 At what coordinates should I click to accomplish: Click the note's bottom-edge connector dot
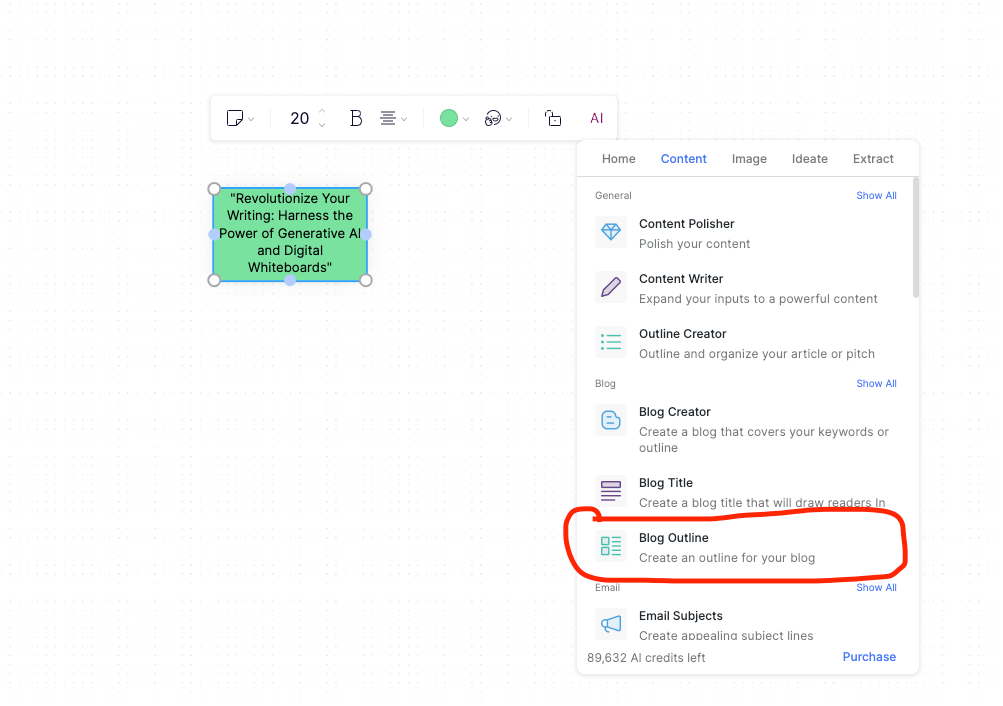[x=290, y=280]
